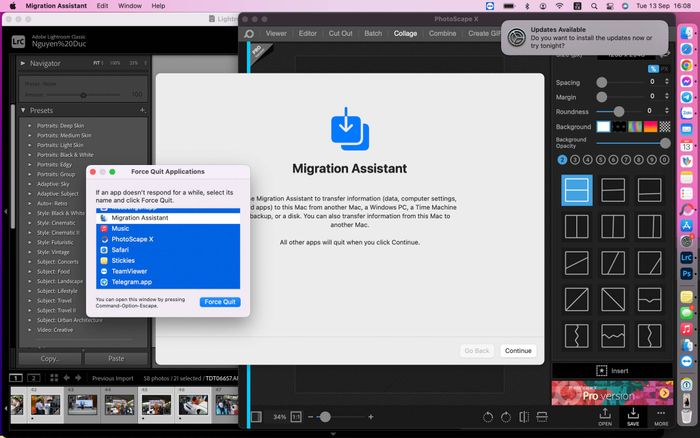
Task: Click the forward arrow in Lightroom filmstrip bar
Action: 78,378
